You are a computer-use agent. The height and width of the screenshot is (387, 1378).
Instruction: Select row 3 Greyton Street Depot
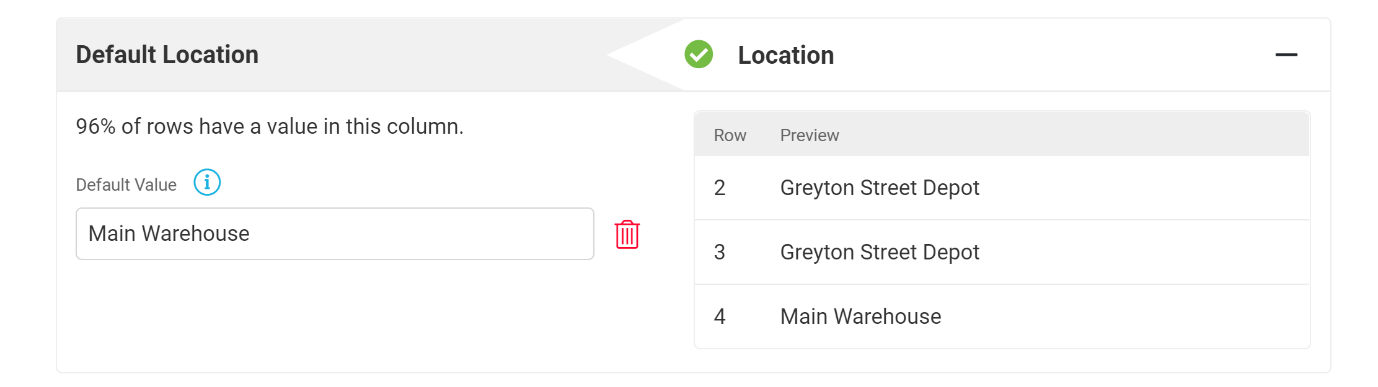click(x=1002, y=252)
